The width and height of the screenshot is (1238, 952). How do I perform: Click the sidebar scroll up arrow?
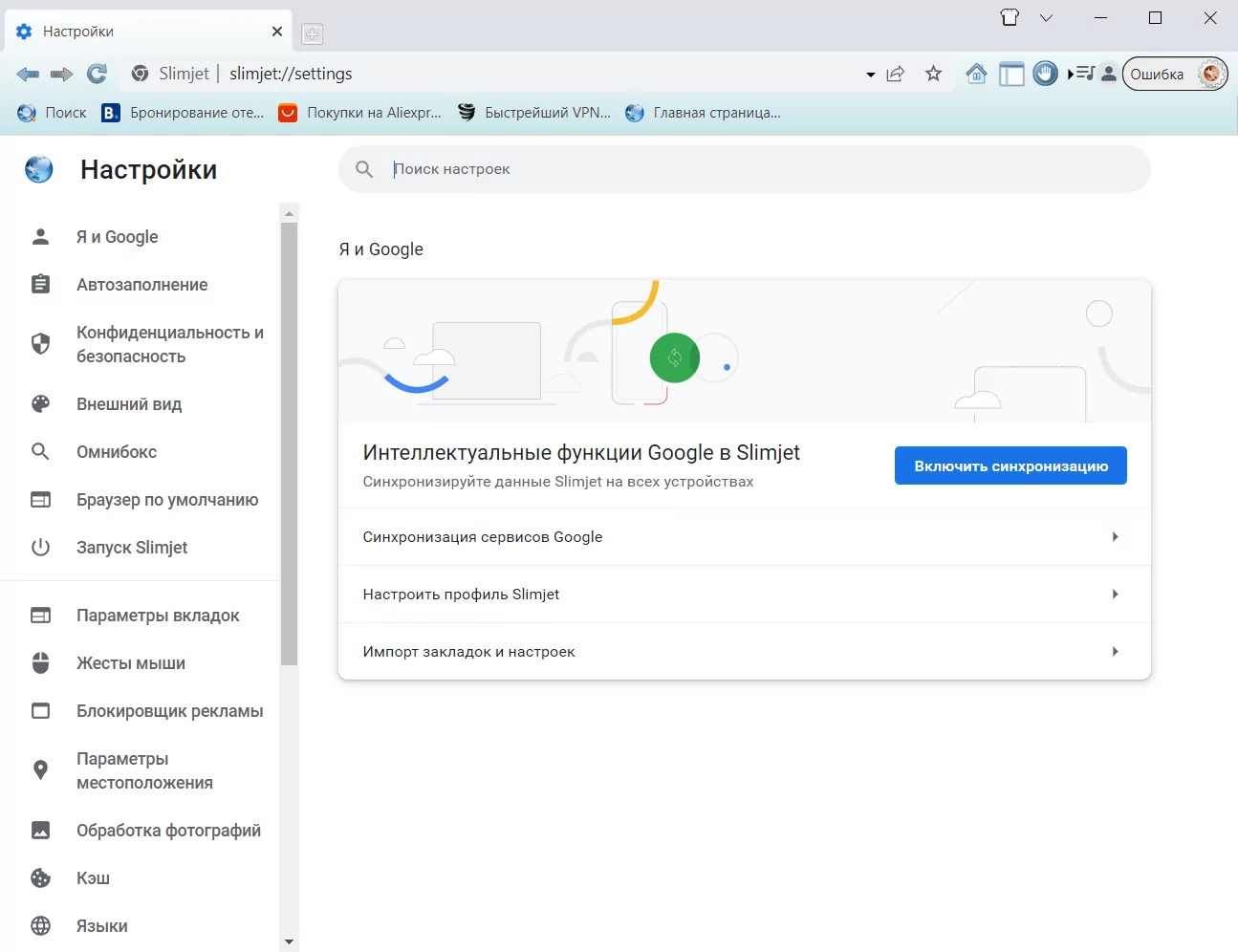pos(290,212)
